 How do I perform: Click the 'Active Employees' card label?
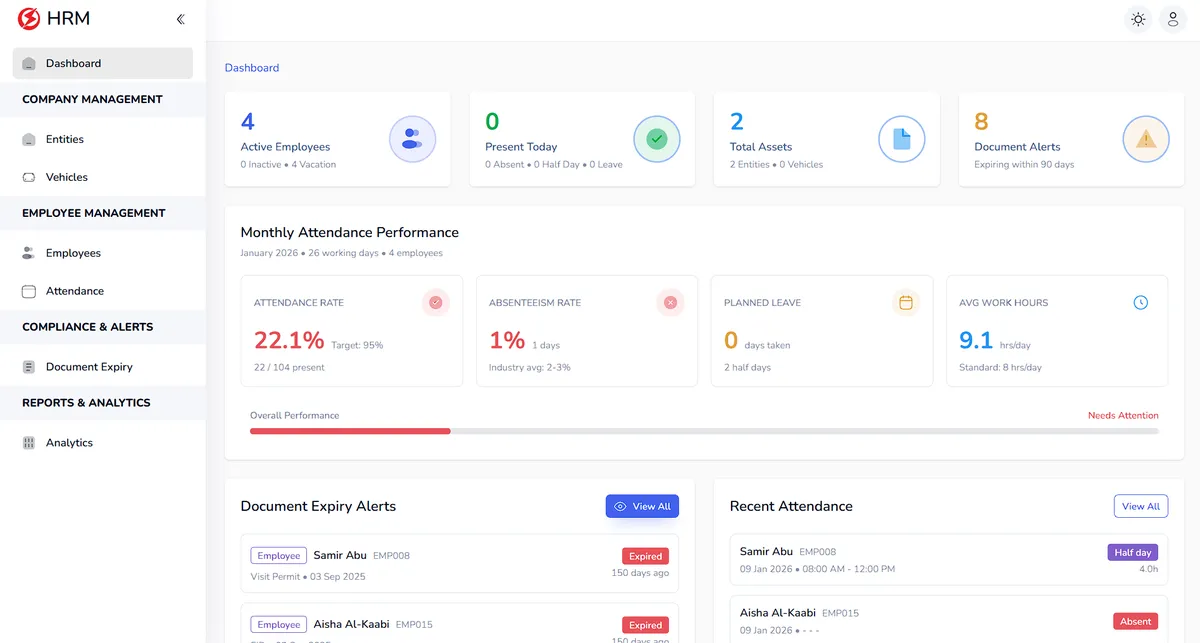[x=285, y=147]
